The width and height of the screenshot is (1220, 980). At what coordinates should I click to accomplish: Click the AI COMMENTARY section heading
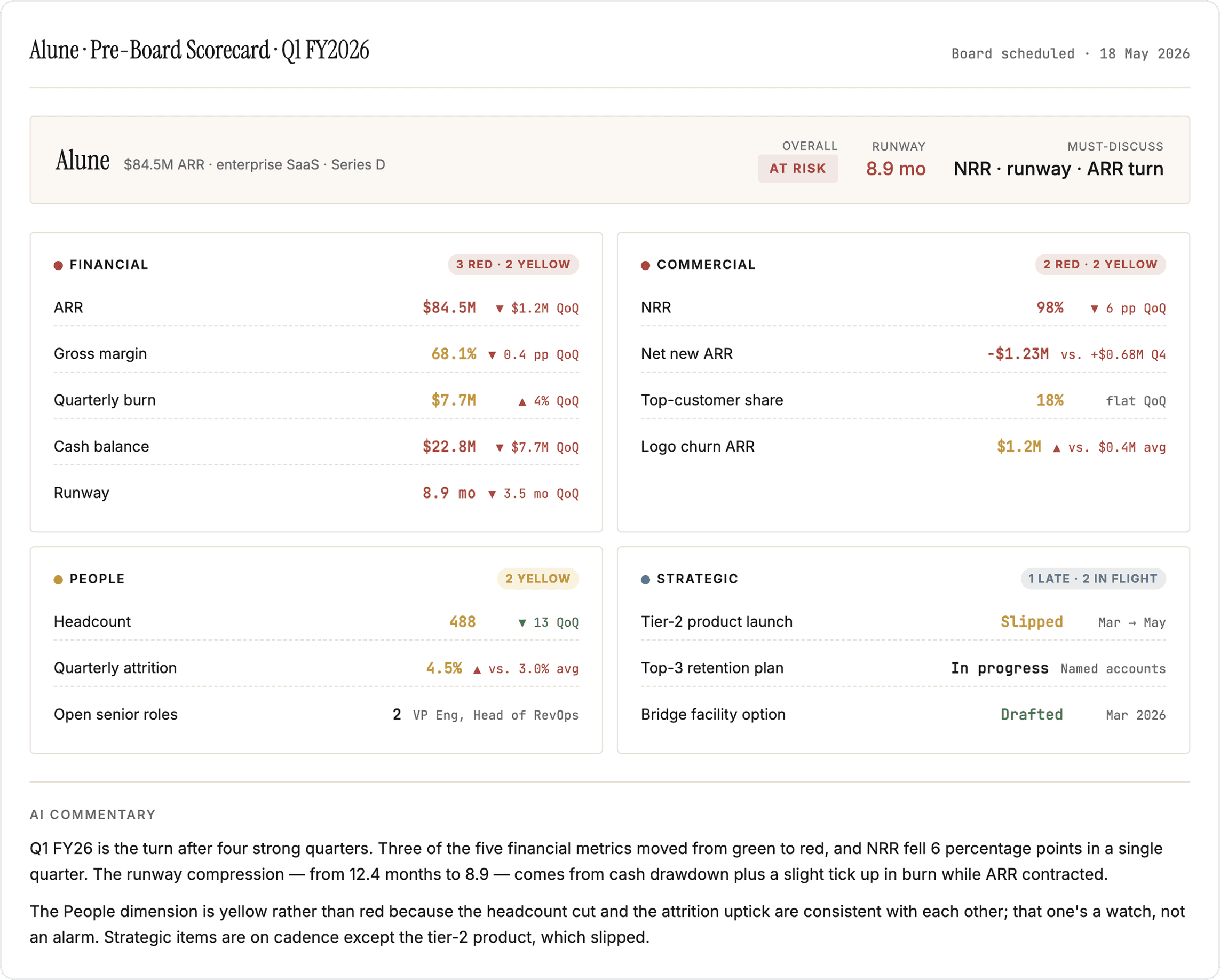coord(93,814)
